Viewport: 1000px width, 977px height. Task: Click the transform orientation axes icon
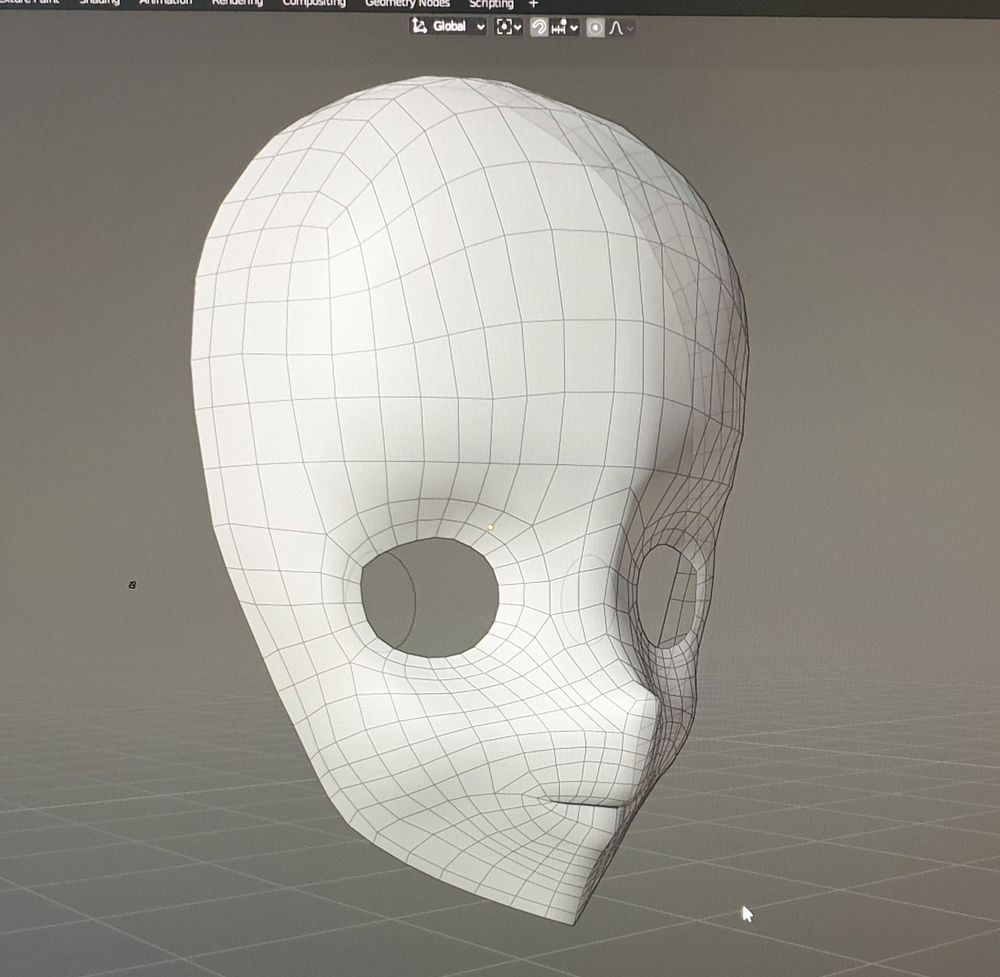(x=419, y=27)
